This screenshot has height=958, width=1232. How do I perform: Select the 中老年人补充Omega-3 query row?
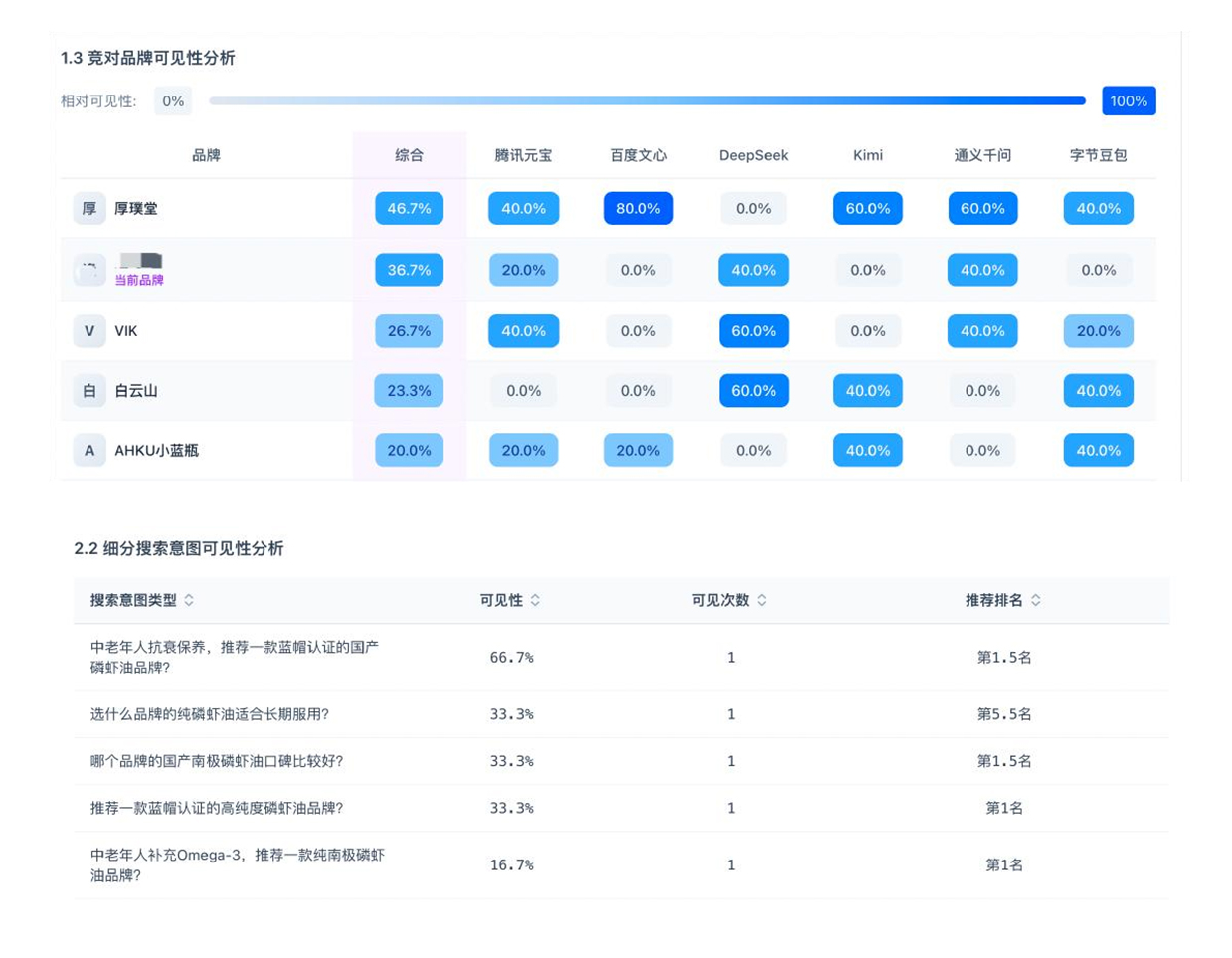click(x=621, y=865)
